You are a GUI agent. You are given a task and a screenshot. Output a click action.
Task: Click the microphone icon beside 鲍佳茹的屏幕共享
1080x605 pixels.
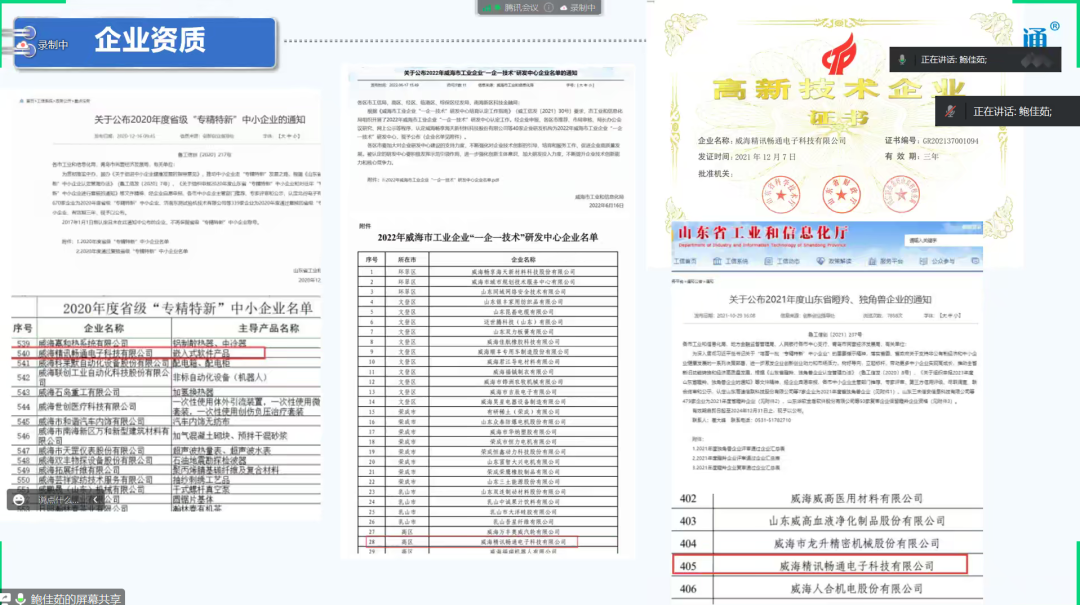[22, 598]
